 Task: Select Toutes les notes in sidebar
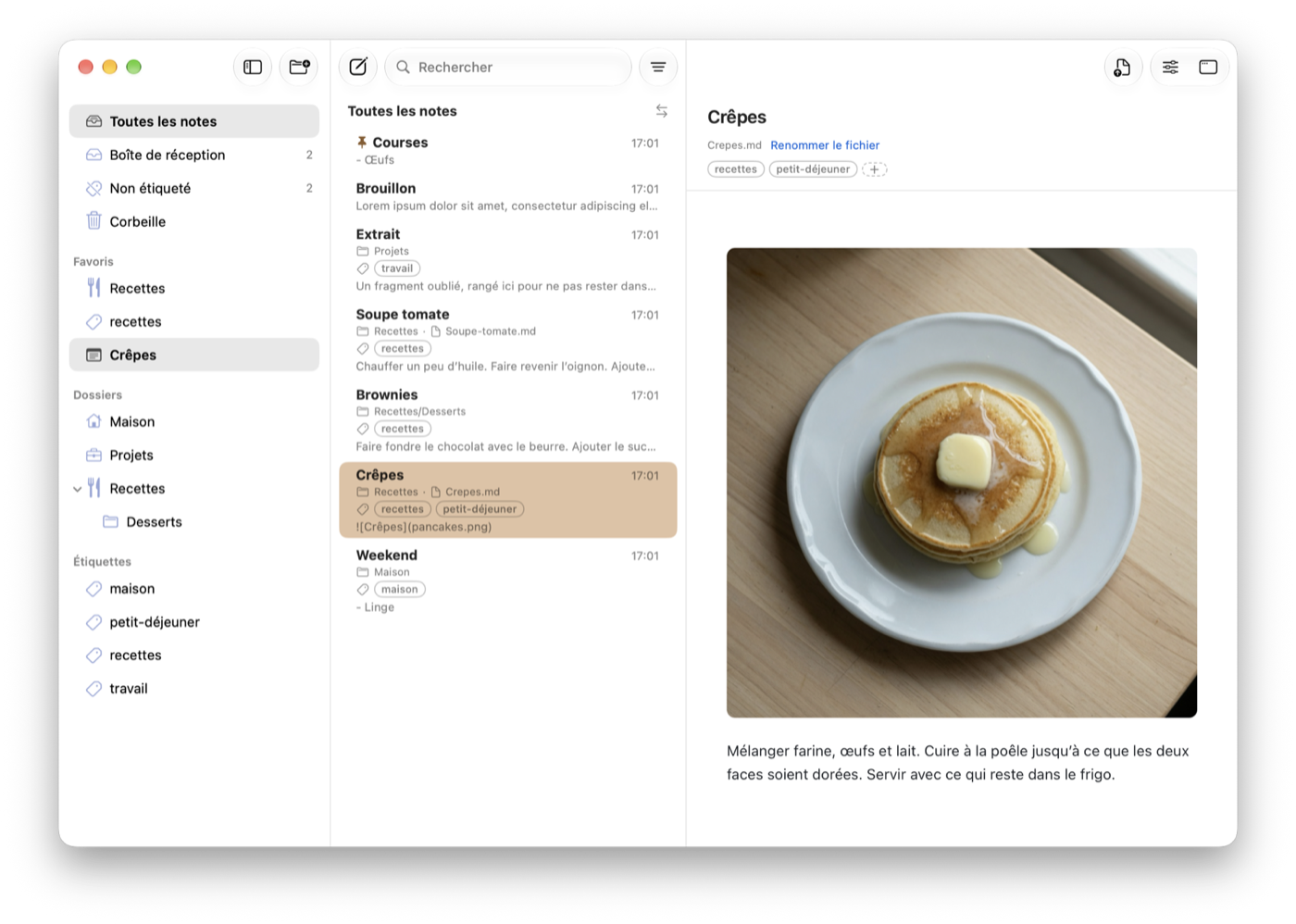point(194,121)
